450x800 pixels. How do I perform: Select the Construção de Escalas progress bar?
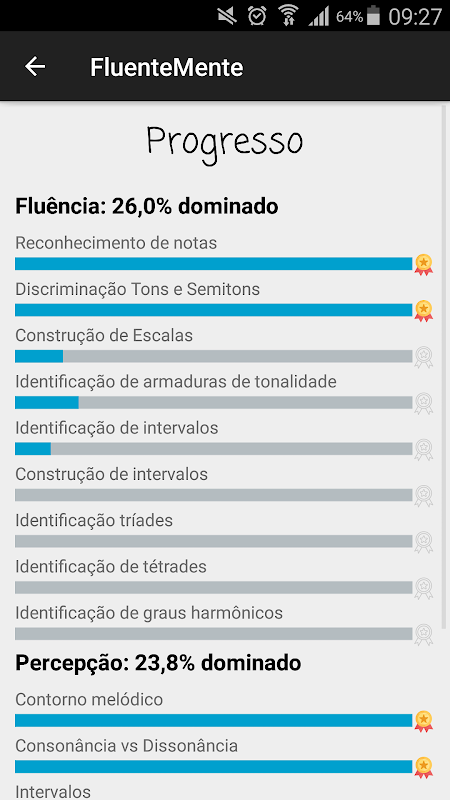pyautogui.click(x=213, y=356)
